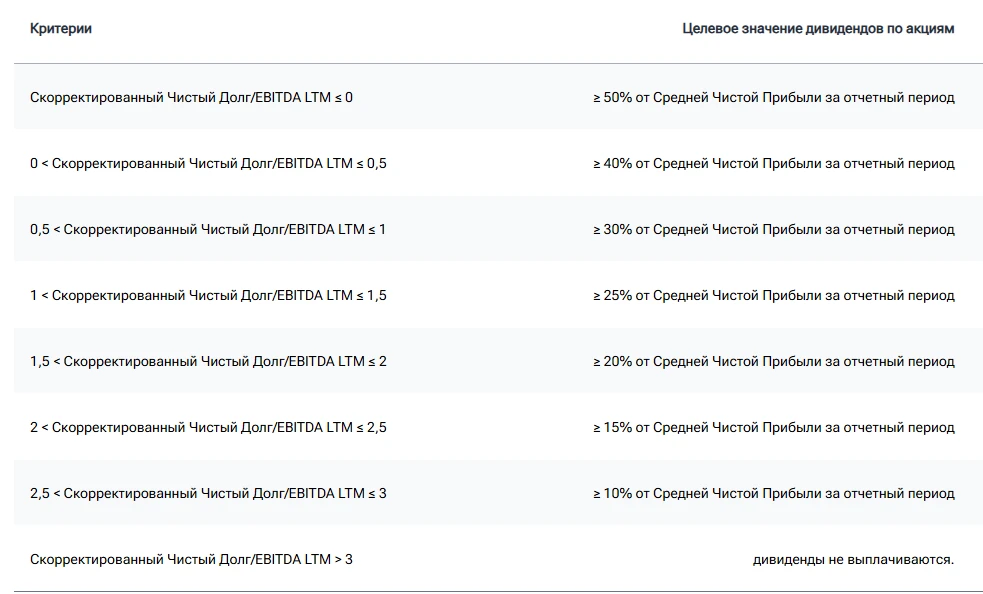Select the criterion starting '1 <' and ending '≤ 1,5'
This screenshot has height=594, width=983.
coord(208,295)
